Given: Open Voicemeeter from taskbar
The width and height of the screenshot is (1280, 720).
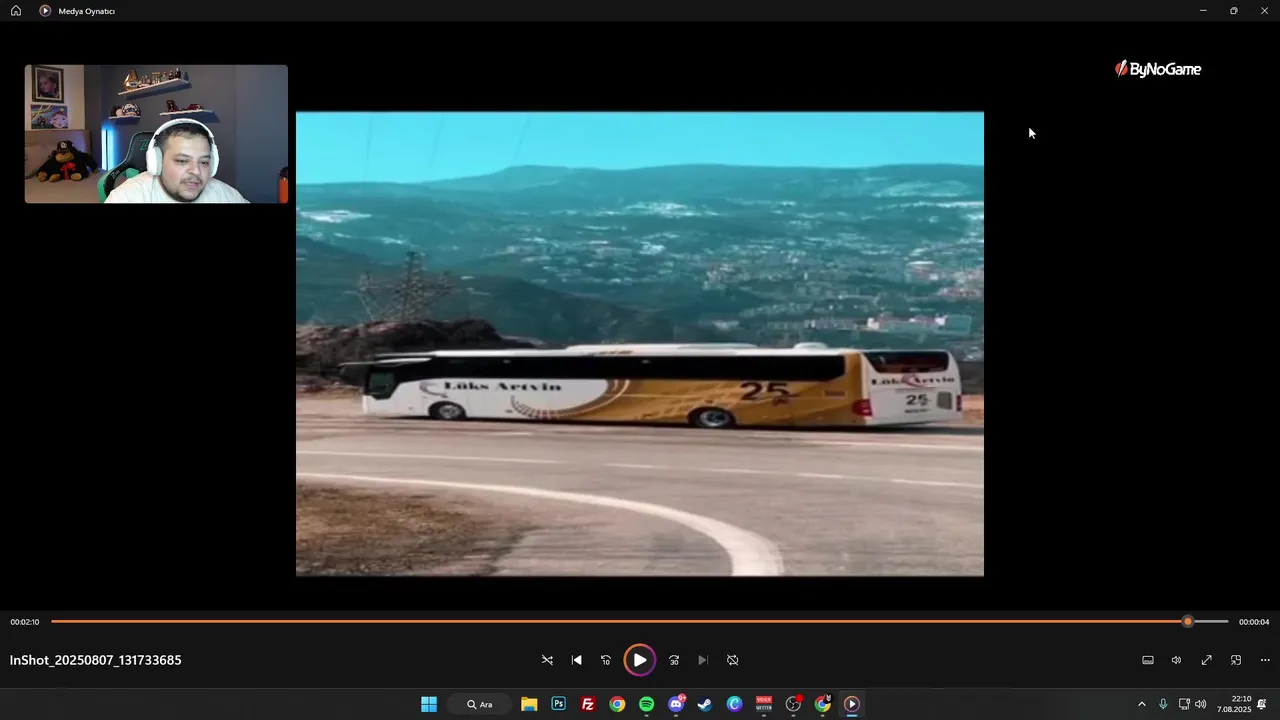Looking at the screenshot, I should coord(764,704).
